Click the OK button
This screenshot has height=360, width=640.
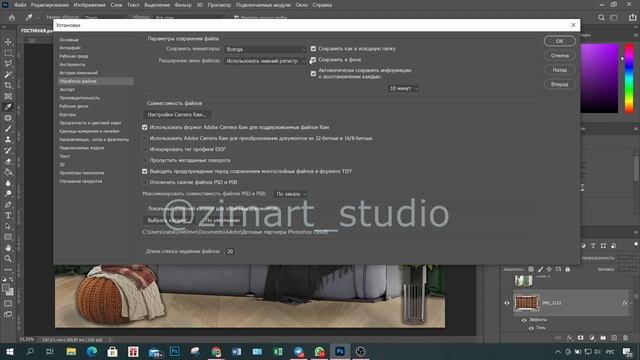tap(560, 41)
